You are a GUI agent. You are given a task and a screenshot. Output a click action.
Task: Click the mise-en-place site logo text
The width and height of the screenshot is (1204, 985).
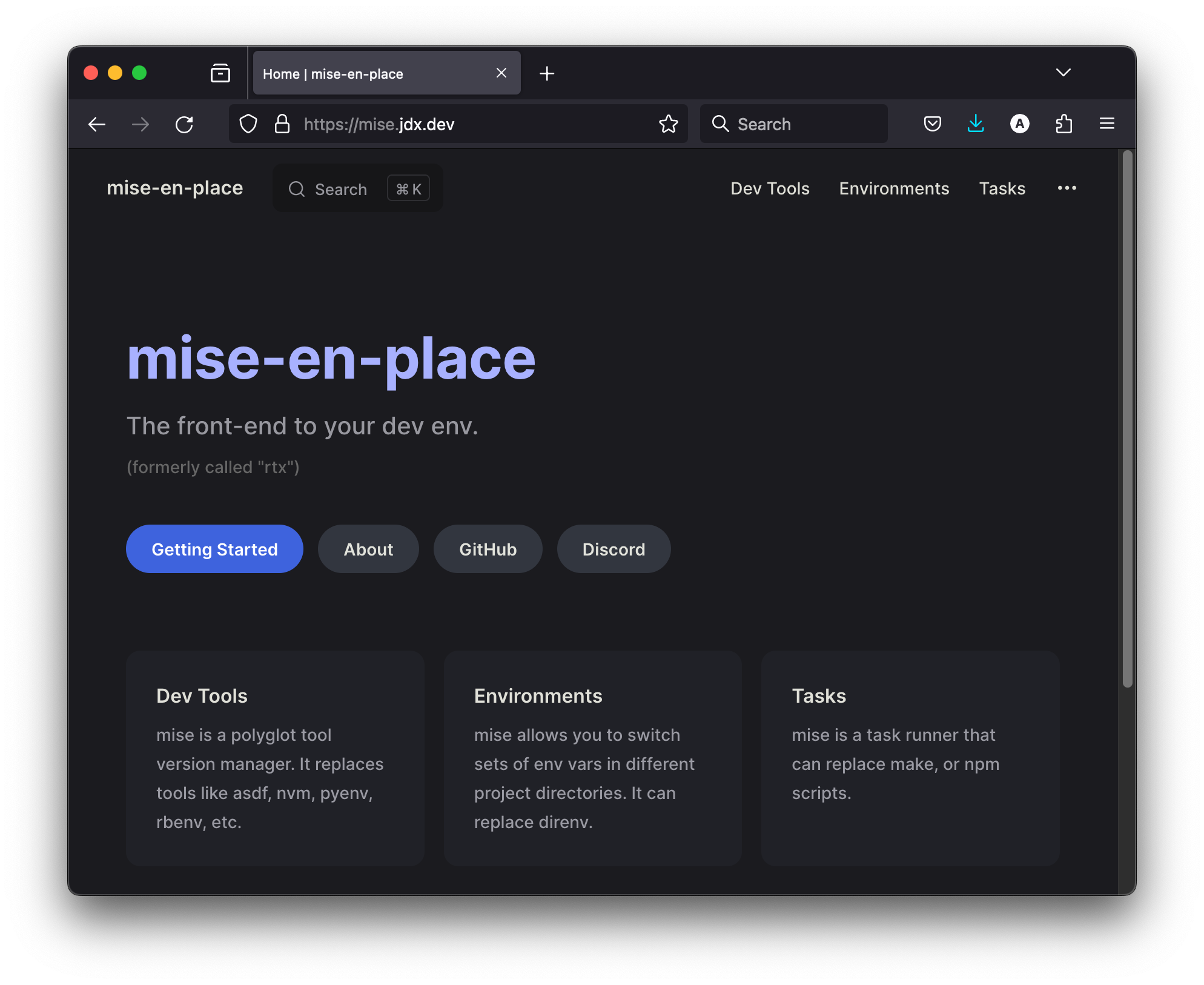[x=174, y=188]
